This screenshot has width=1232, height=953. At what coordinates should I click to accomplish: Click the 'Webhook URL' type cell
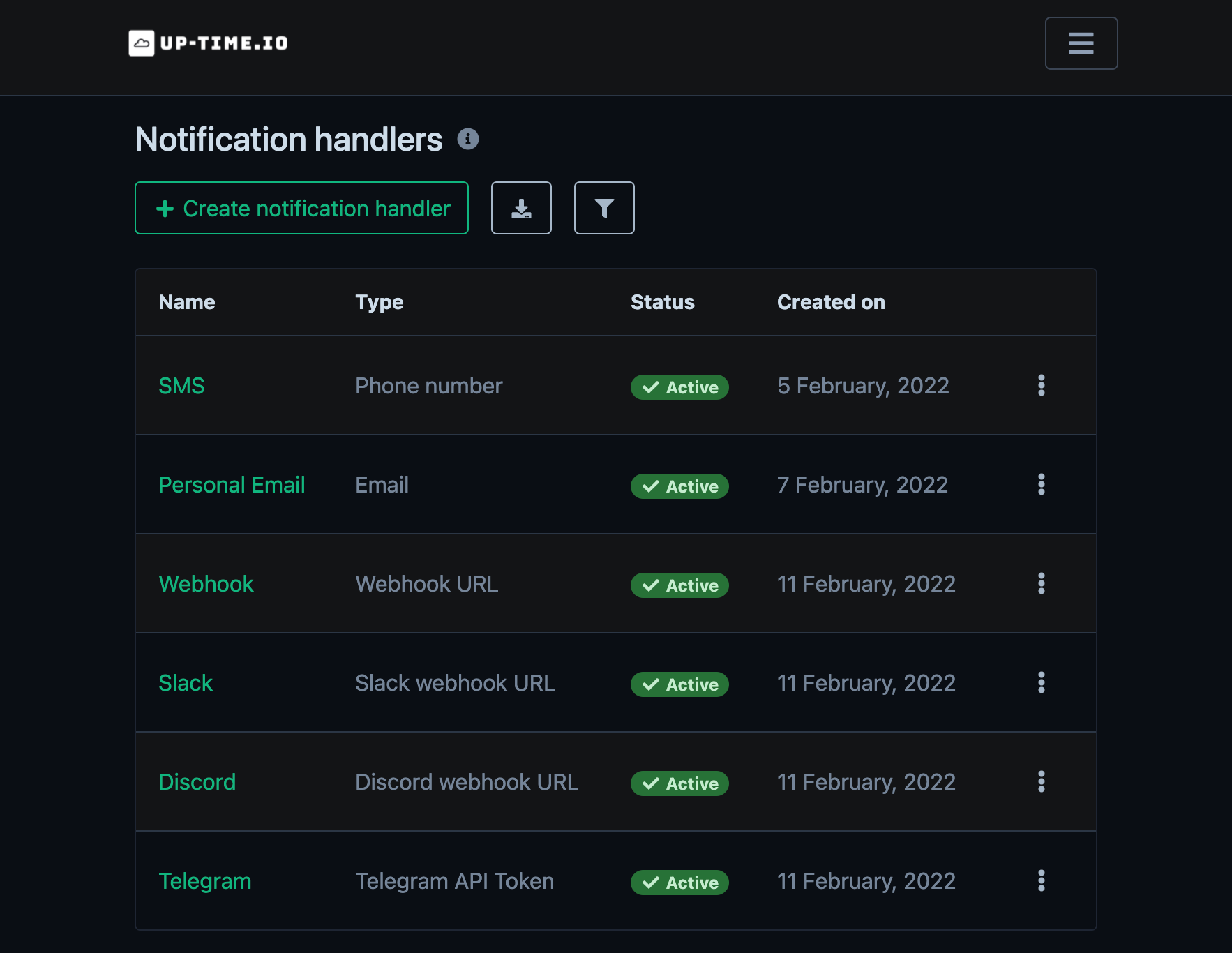click(x=427, y=584)
